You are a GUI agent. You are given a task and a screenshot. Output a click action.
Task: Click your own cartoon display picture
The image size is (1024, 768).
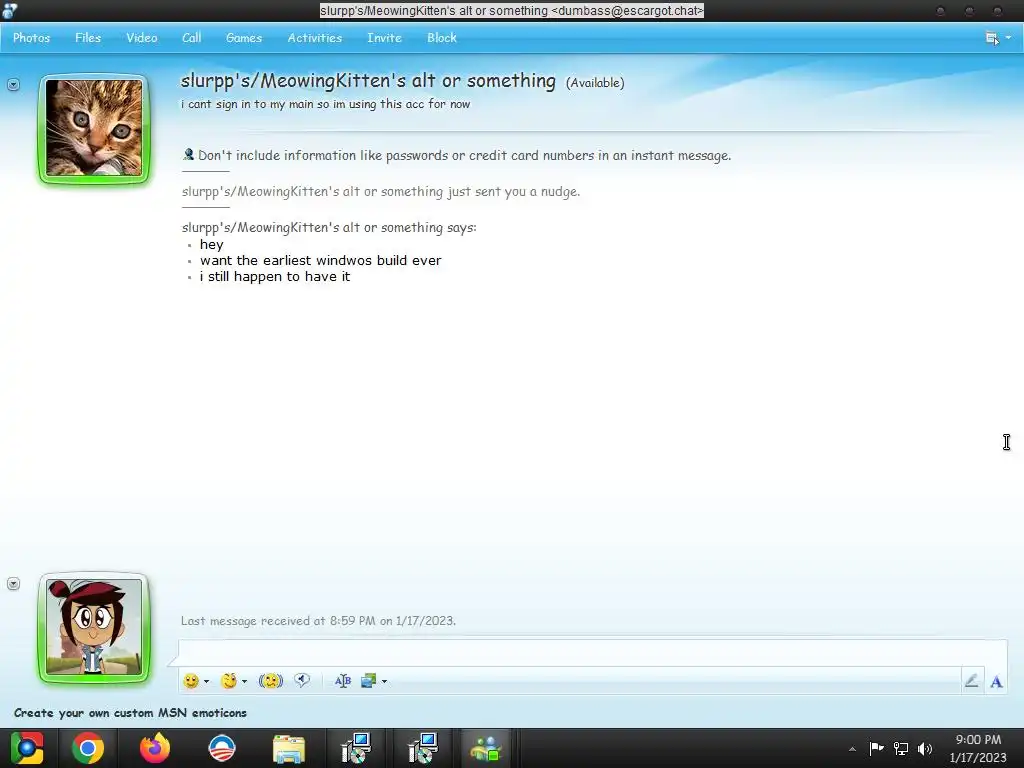(x=94, y=627)
